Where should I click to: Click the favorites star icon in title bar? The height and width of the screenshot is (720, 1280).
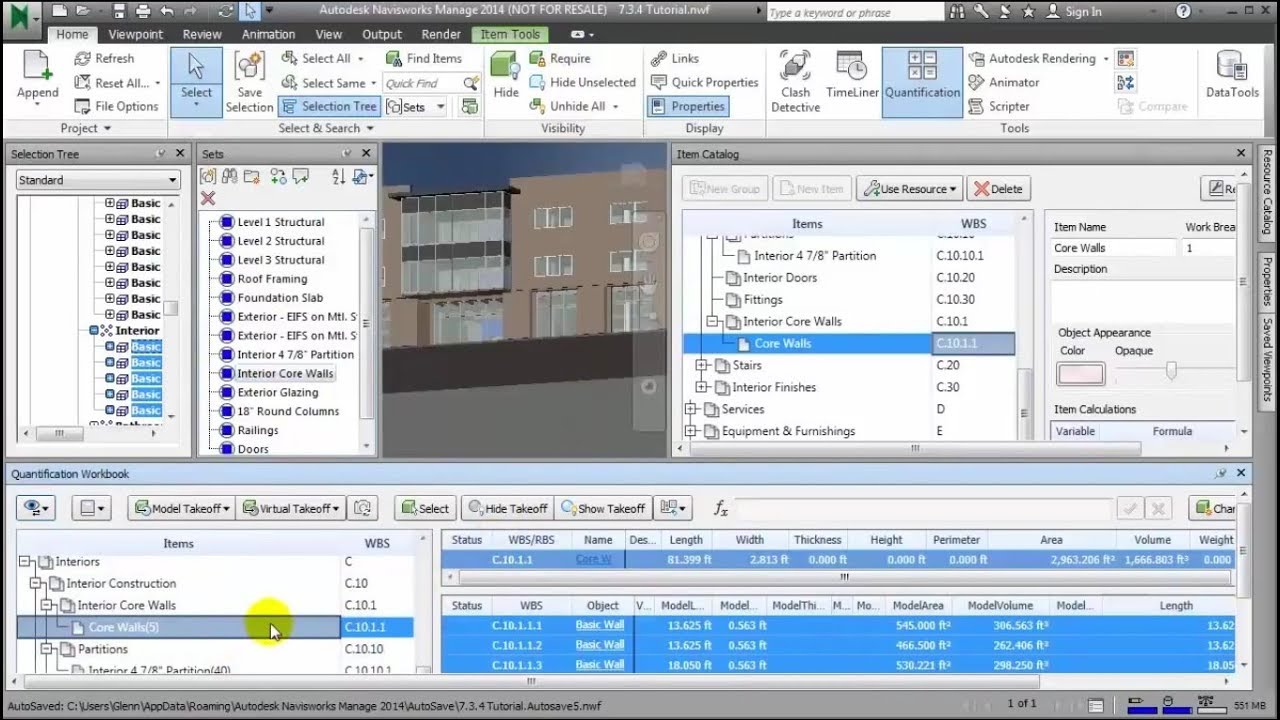click(1028, 11)
